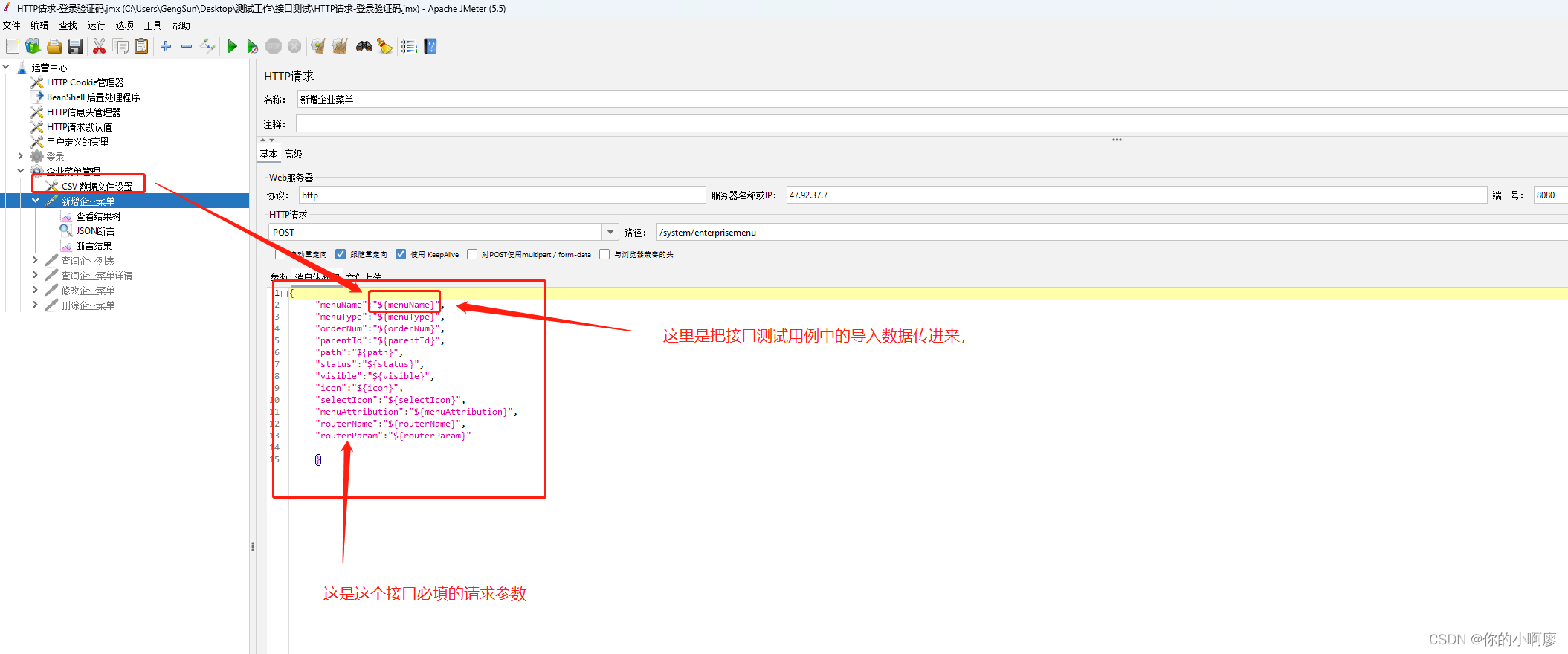The width and height of the screenshot is (1568, 654).
Task: Open the Function Helper list icon
Action: (409, 46)
